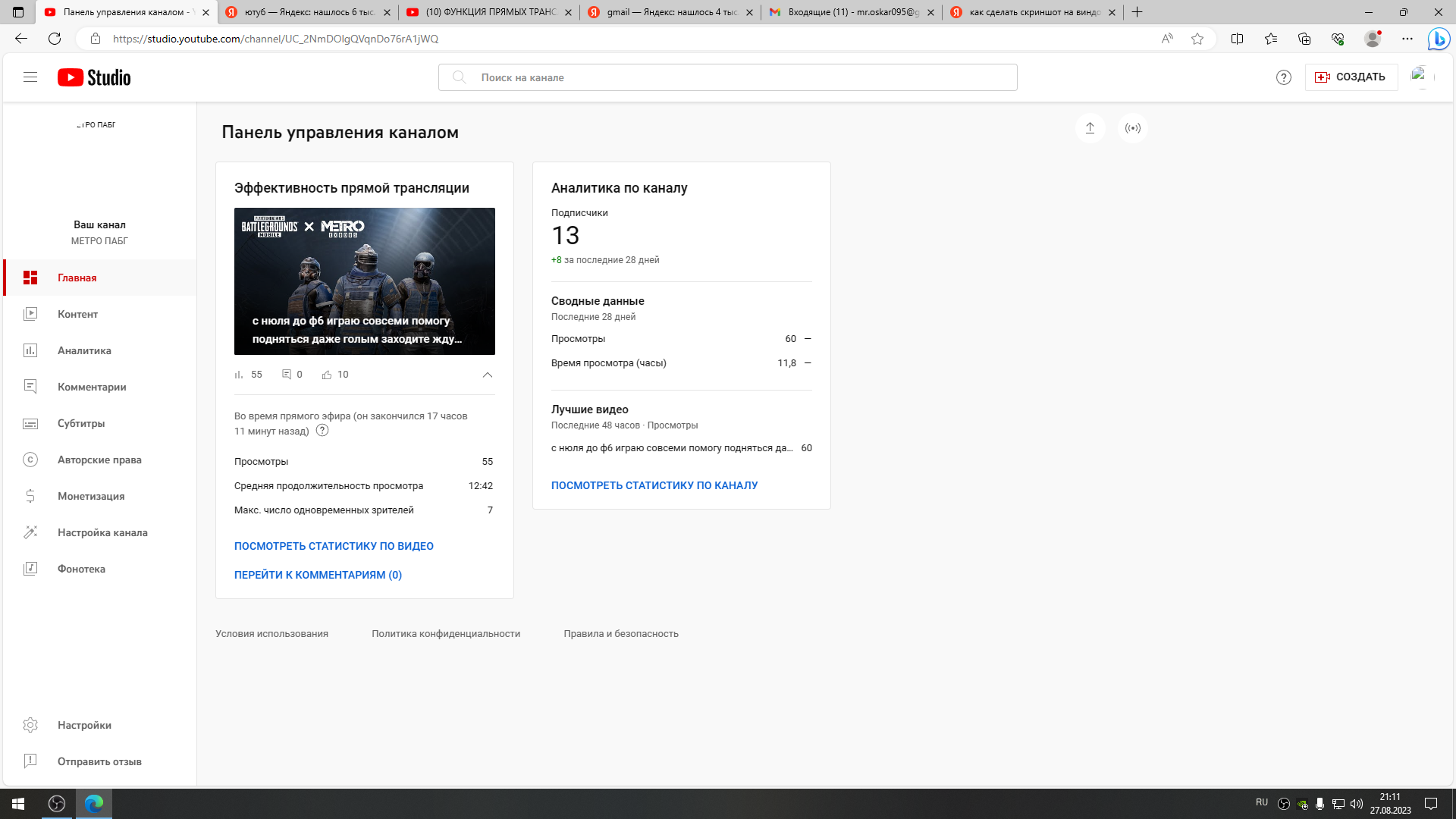1456x819 pixels.
Task: Open Правила и безопасность footer link
Action: pyautogui.click(x=621, y=634)
